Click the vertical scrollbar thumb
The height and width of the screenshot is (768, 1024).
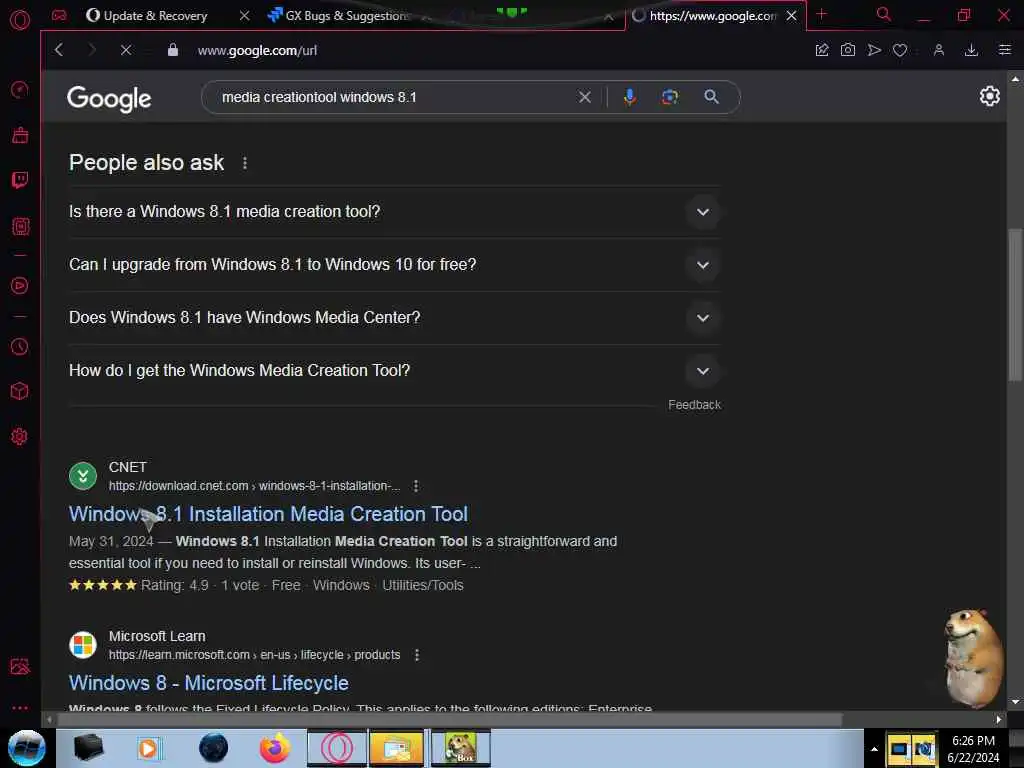coord(1014,304)
